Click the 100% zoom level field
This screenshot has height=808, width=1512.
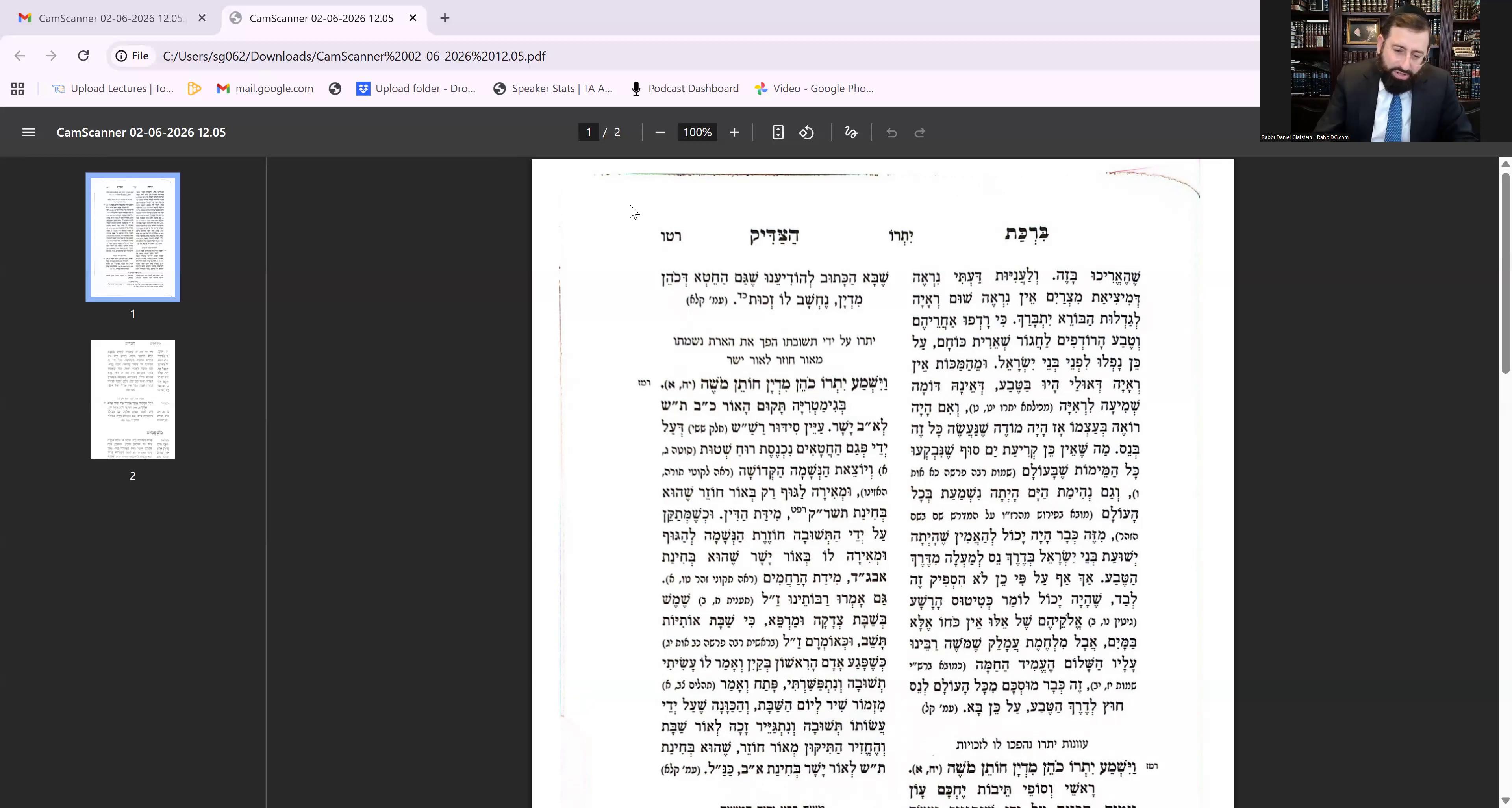click(697, 133)
